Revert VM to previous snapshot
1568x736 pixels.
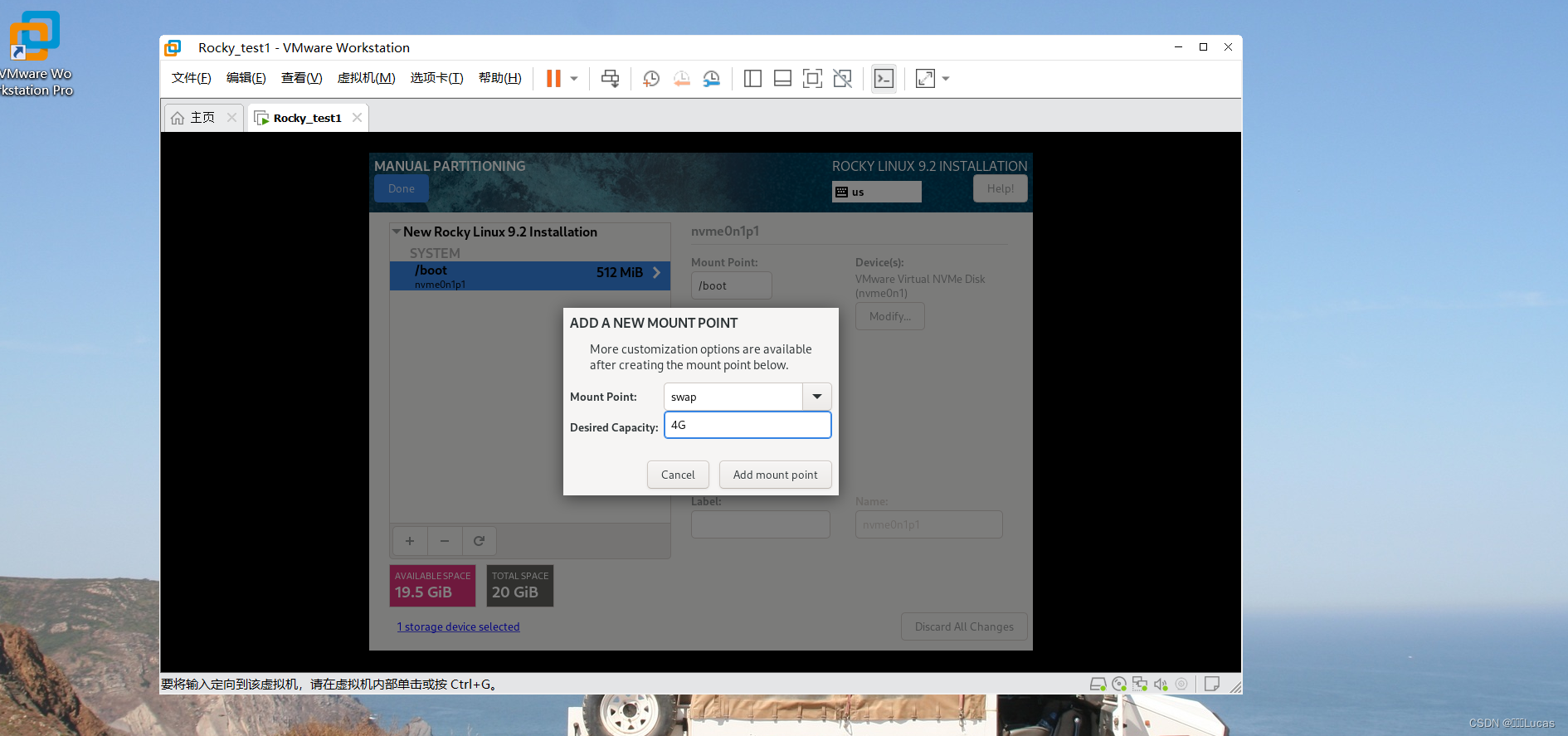click(x=681, y=79)
